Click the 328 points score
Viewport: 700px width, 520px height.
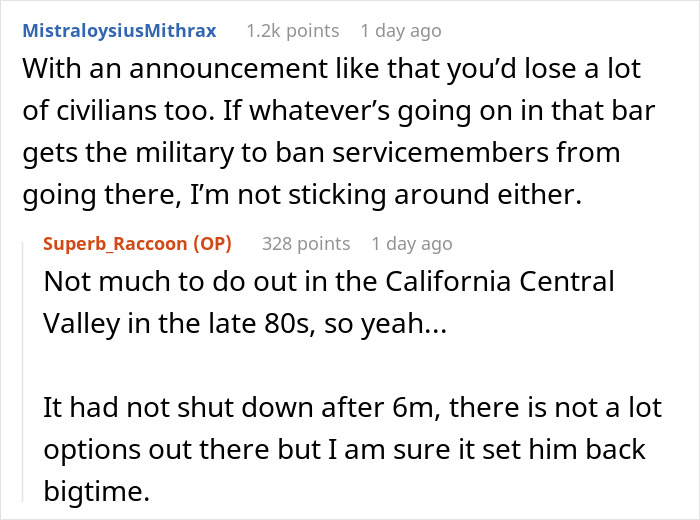[306, 243]
